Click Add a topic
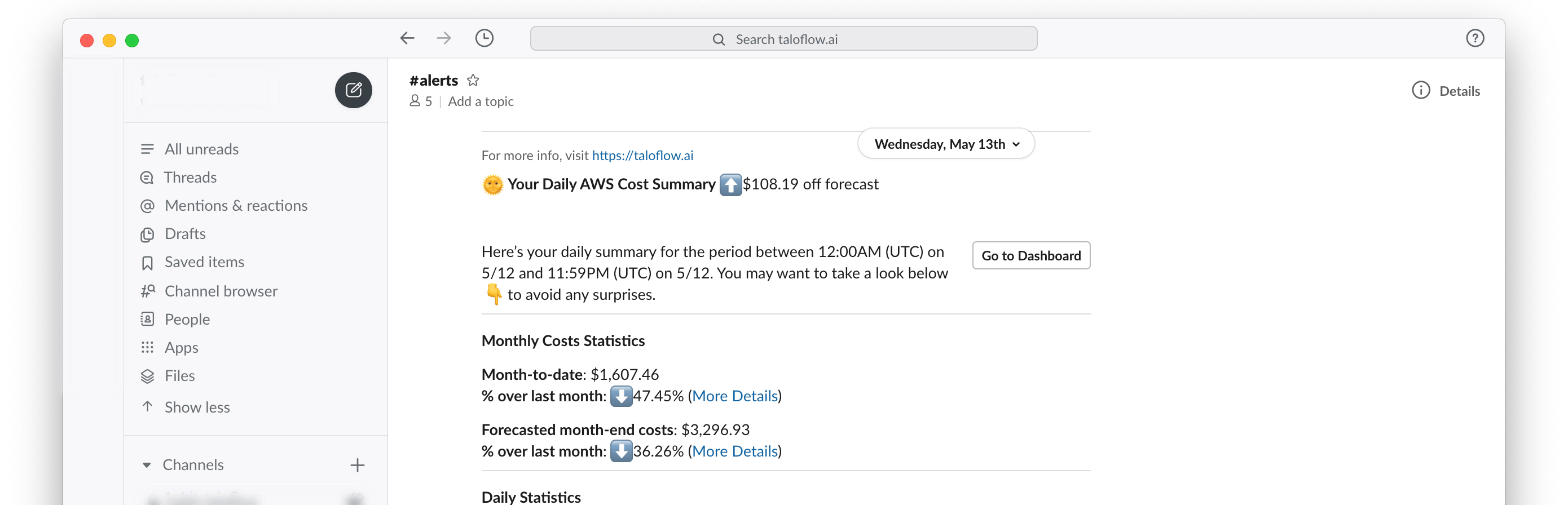Screen dimensions: 1568x505 (x=481, y=101)
